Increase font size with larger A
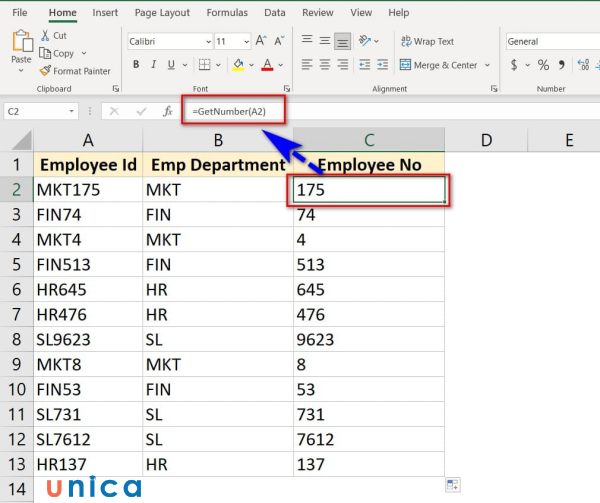Viewport: 600px width, 503px height. pyautogui.click(x=261, y=41)
